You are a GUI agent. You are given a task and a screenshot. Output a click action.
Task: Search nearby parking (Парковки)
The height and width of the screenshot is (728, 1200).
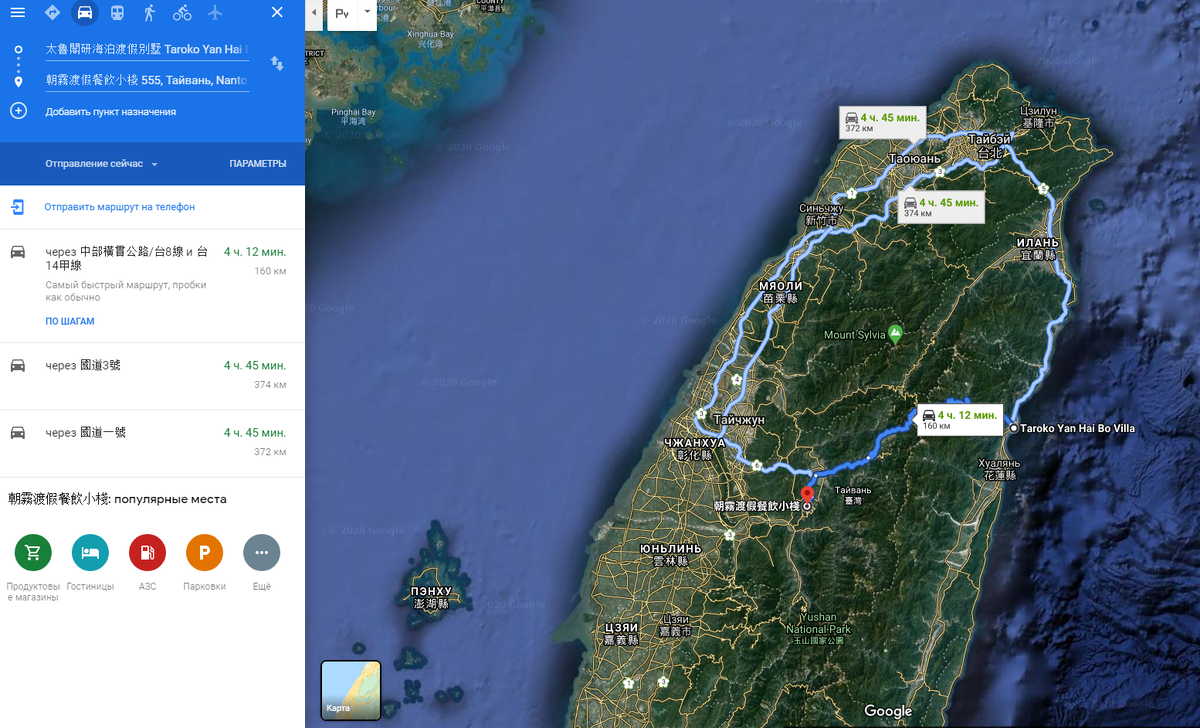click(204, 552)
